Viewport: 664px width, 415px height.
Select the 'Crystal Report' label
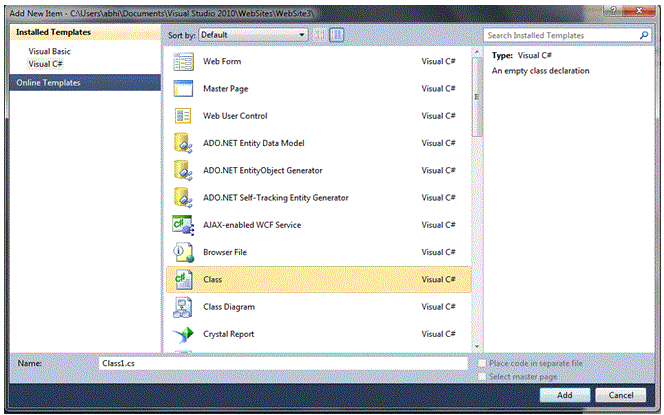pyautogui.click(x=229, y=334)
